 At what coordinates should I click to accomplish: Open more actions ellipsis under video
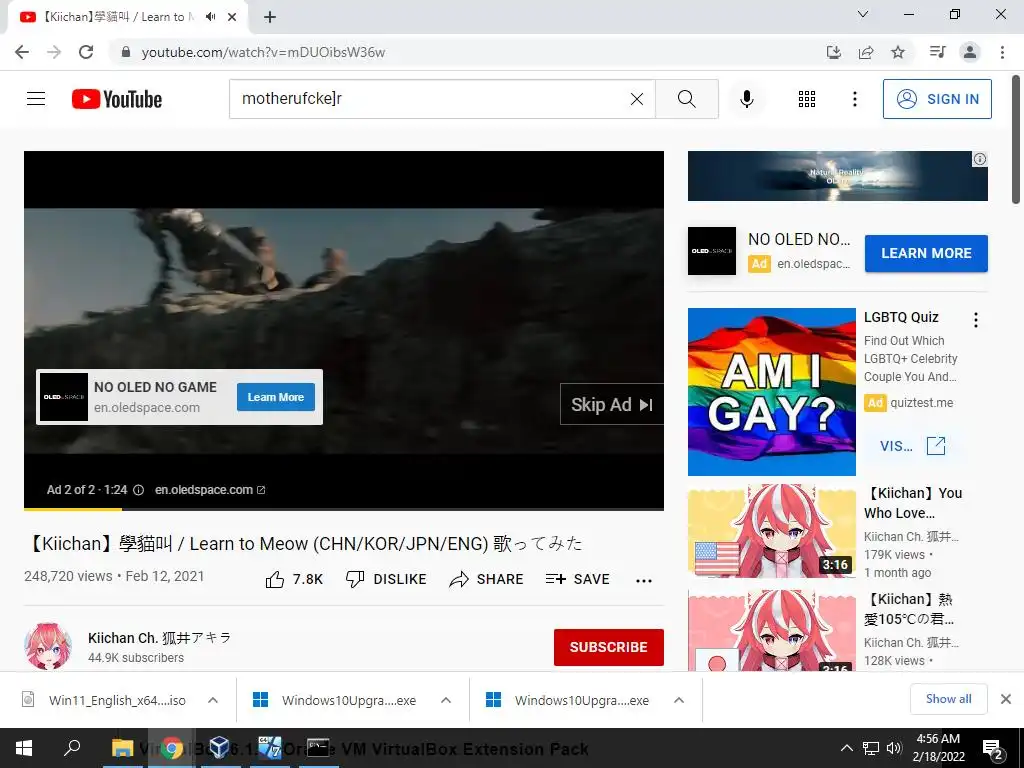[644, 581]
